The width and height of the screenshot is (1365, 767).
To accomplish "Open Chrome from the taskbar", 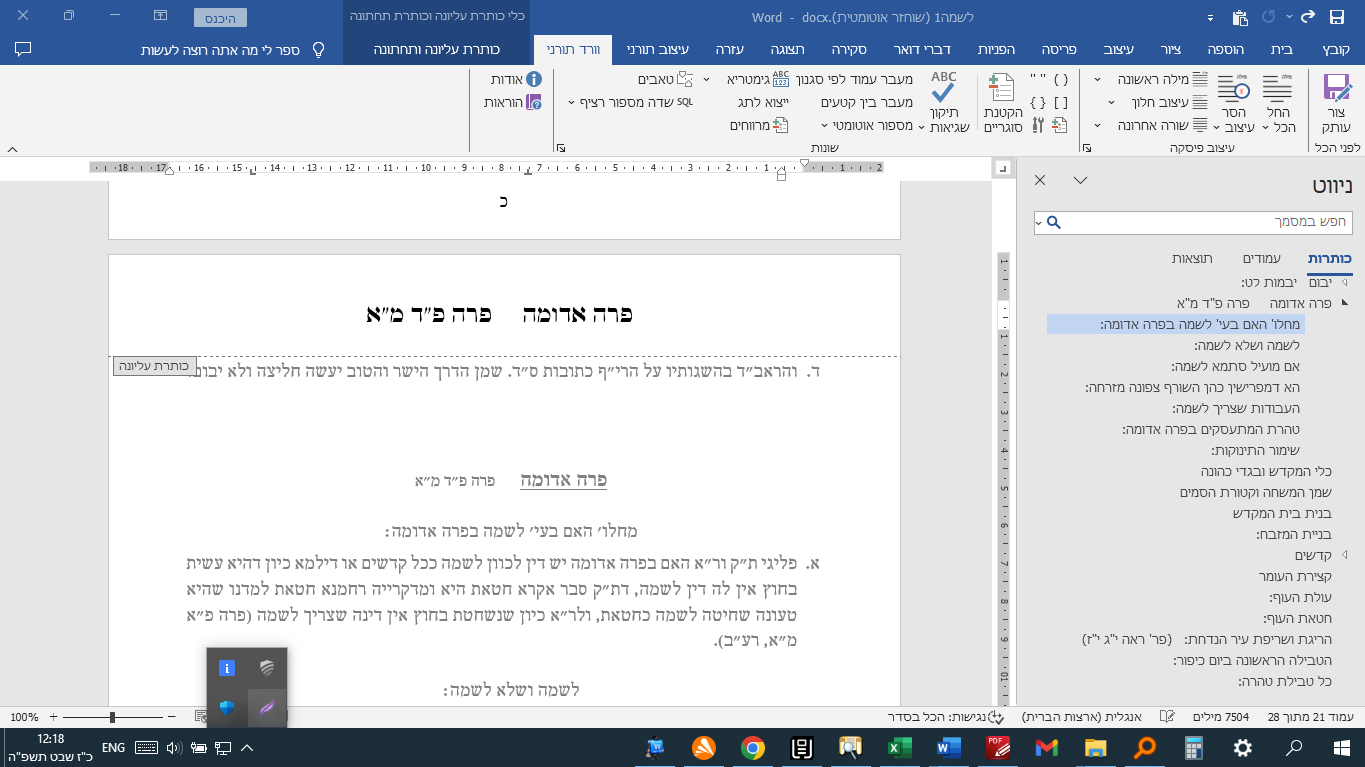I will 753,747.
